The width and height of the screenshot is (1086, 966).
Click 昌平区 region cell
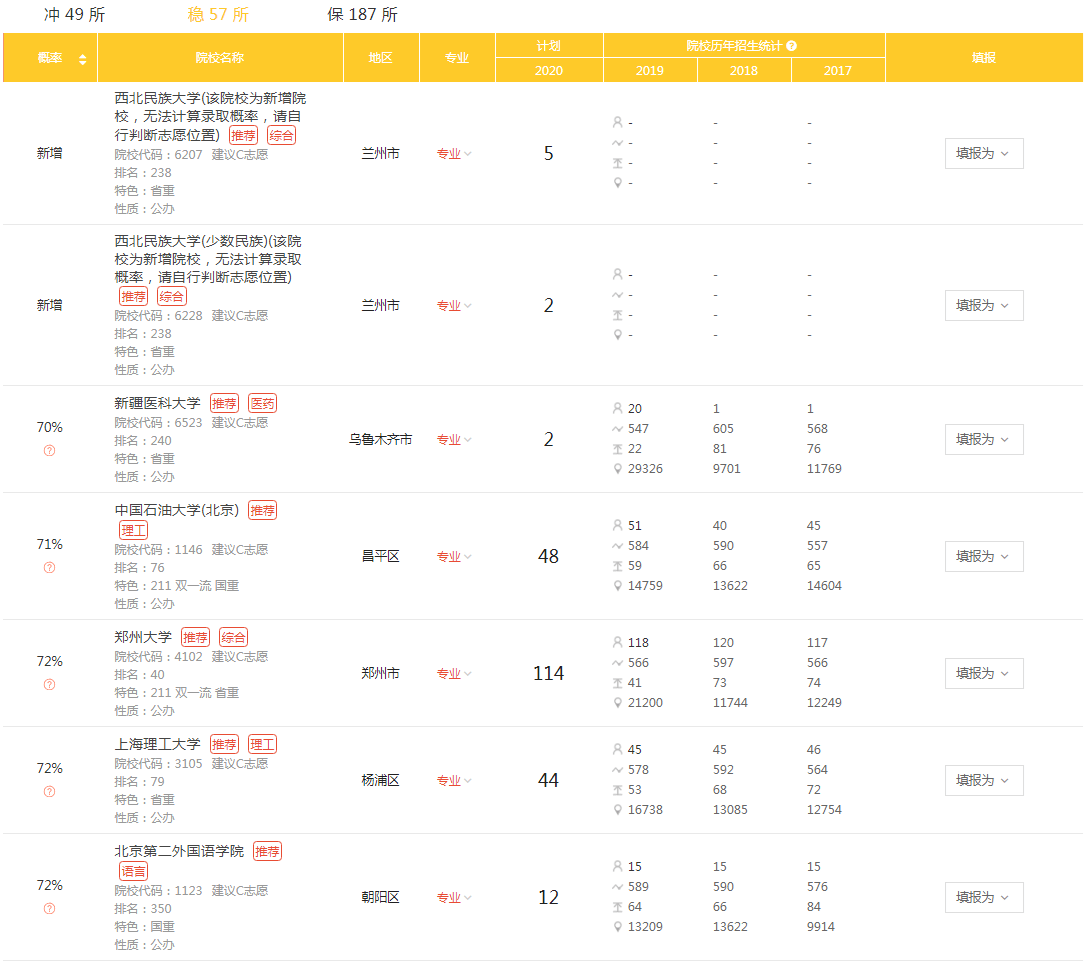coord(380,557)
